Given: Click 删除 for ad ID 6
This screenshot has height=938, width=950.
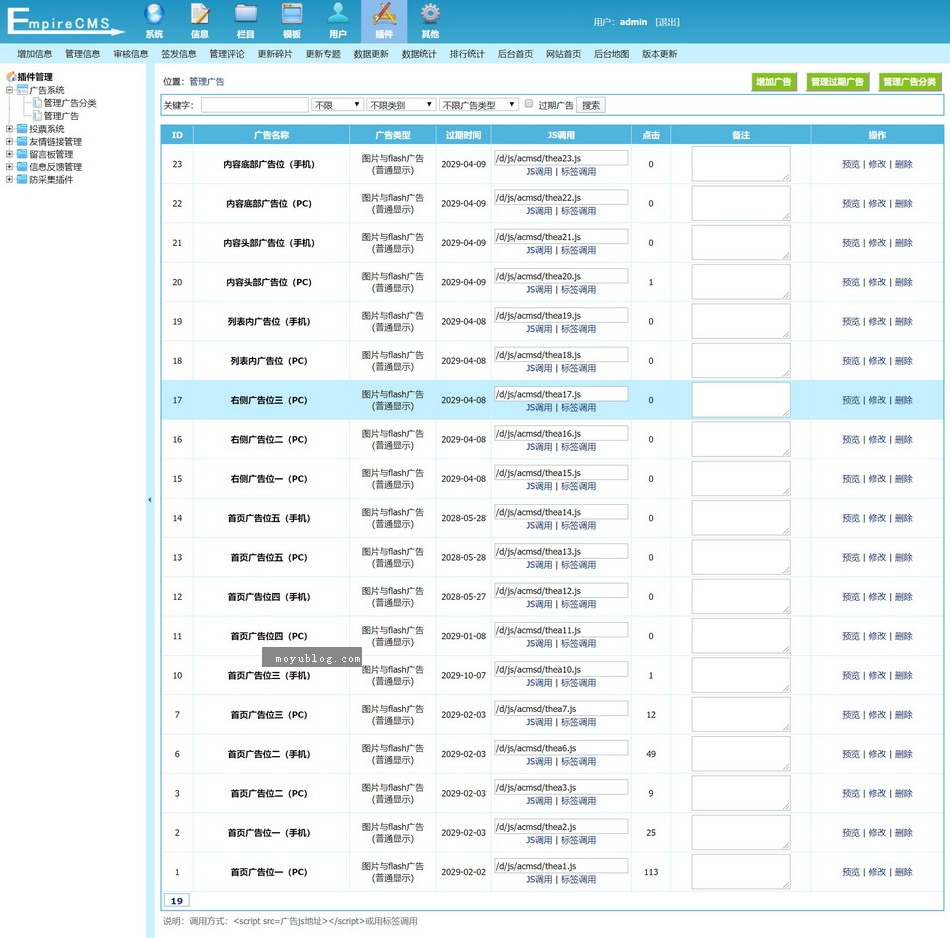Looking at the screenshot, I should pyautogui.click(x=903, y=754).
